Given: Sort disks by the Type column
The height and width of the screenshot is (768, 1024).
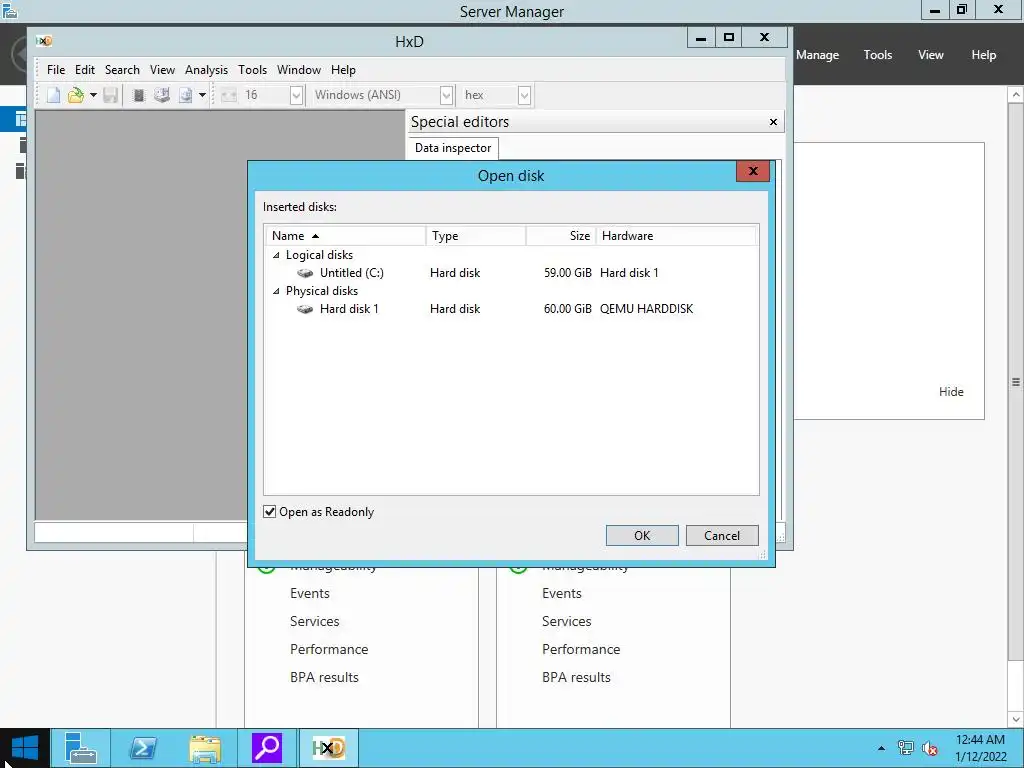Looking at the screenshot, I should [x=476, y=236].
